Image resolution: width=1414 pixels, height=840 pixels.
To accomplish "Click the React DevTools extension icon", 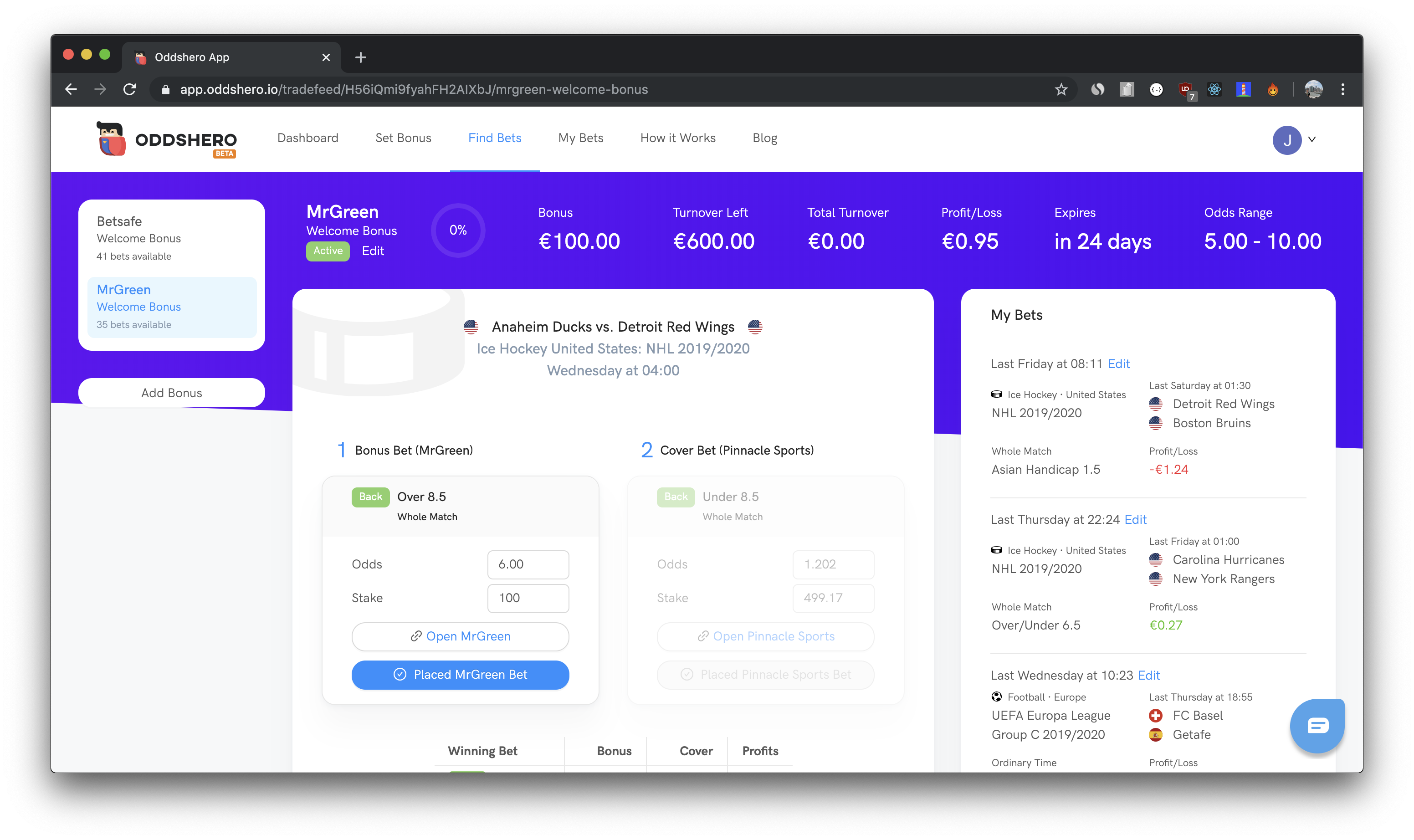I will point(1214,89).
